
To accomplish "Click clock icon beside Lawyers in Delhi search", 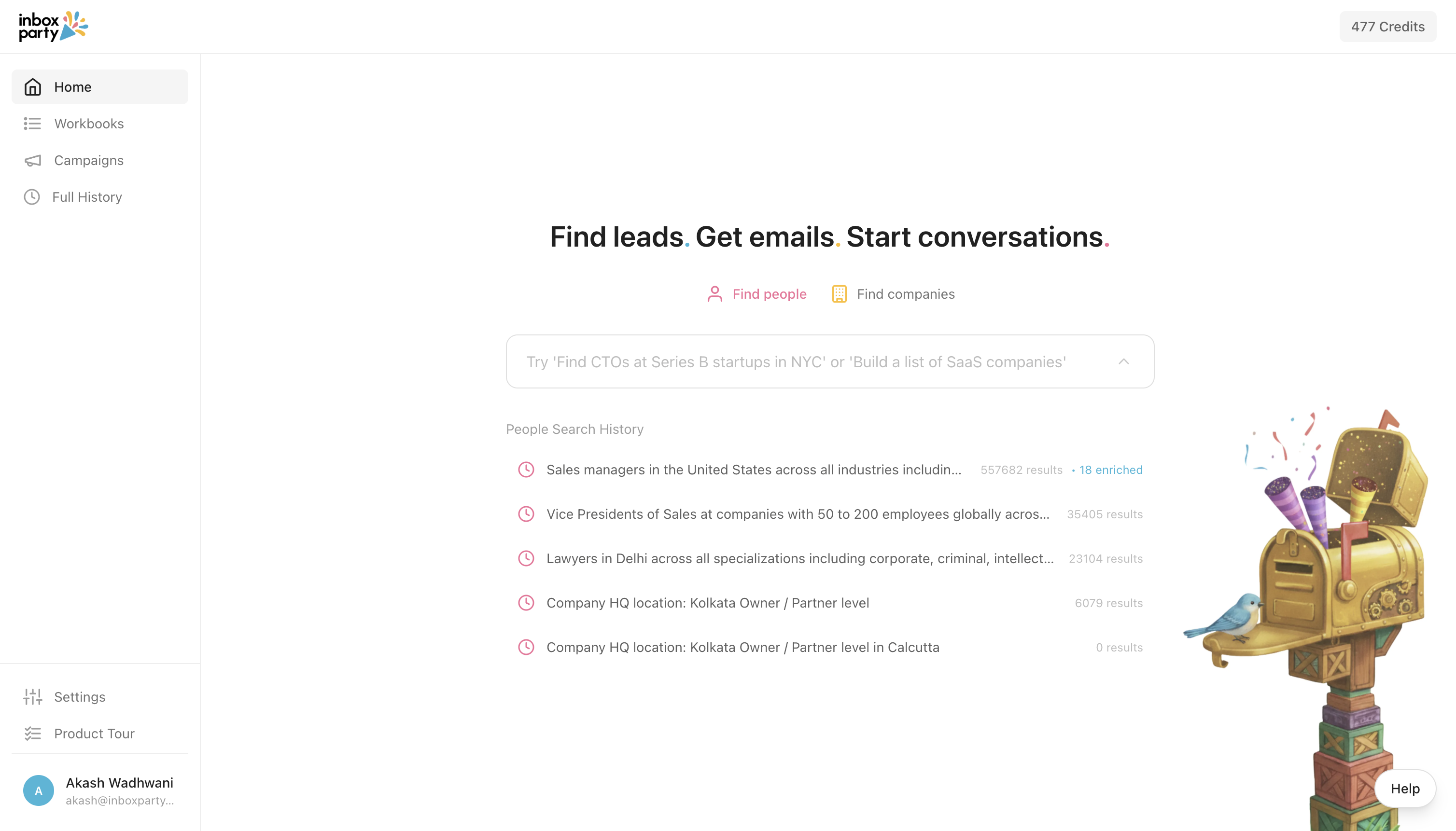I will (x=526, y=558).
